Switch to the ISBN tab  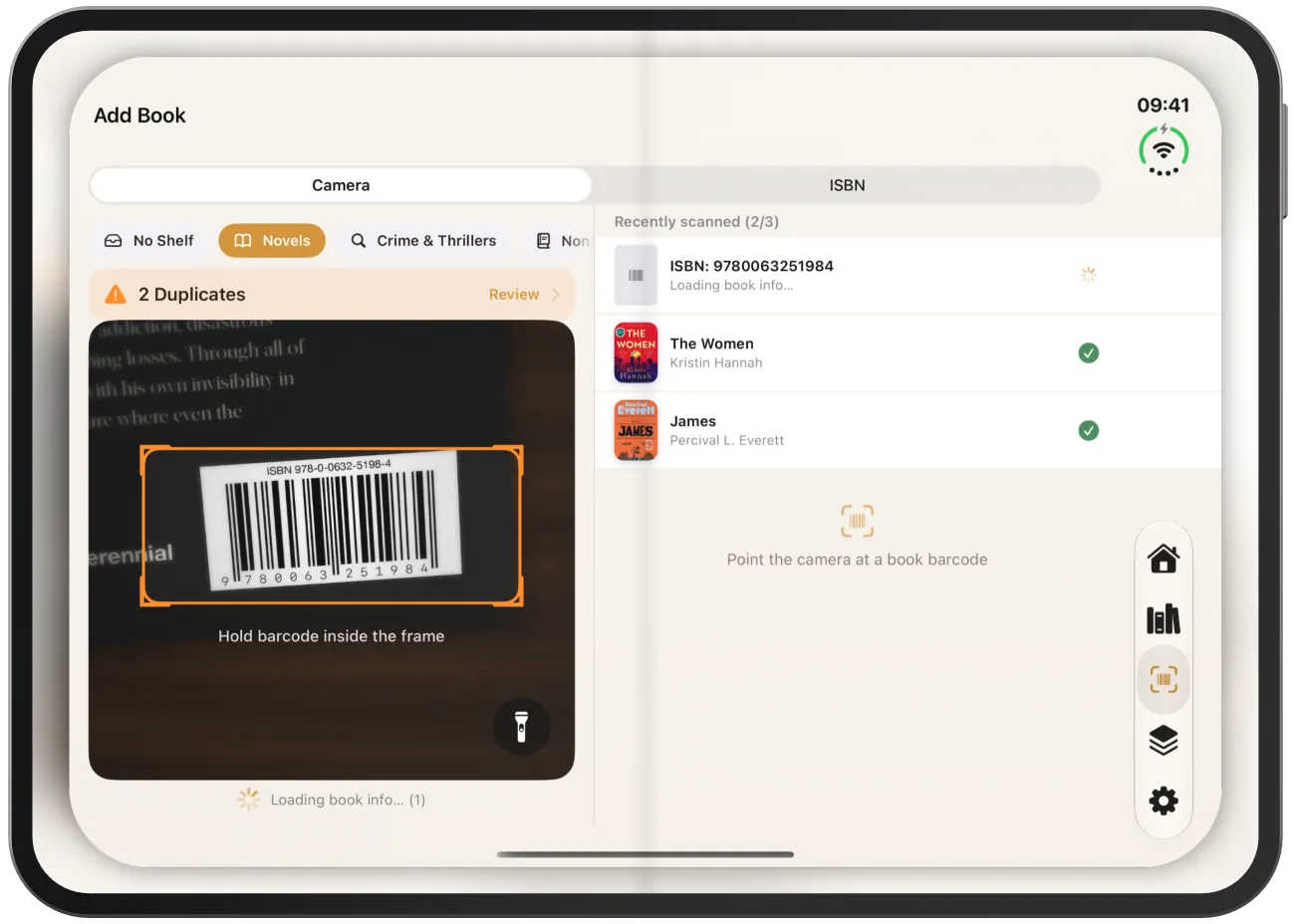coord(847,185)
